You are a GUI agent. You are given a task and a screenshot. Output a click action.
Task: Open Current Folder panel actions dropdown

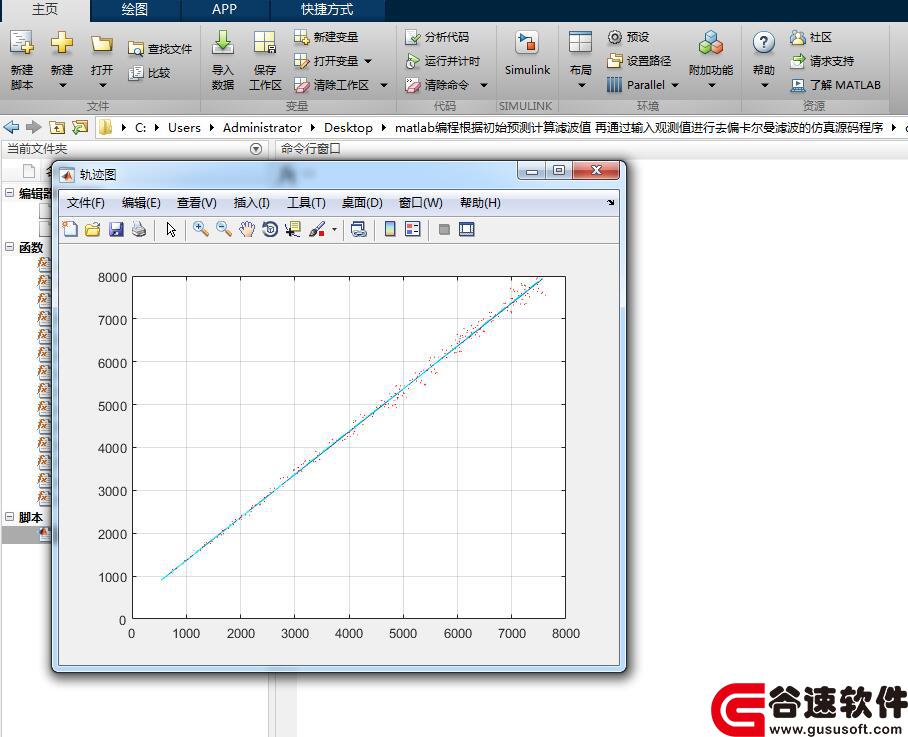point(256,149)
